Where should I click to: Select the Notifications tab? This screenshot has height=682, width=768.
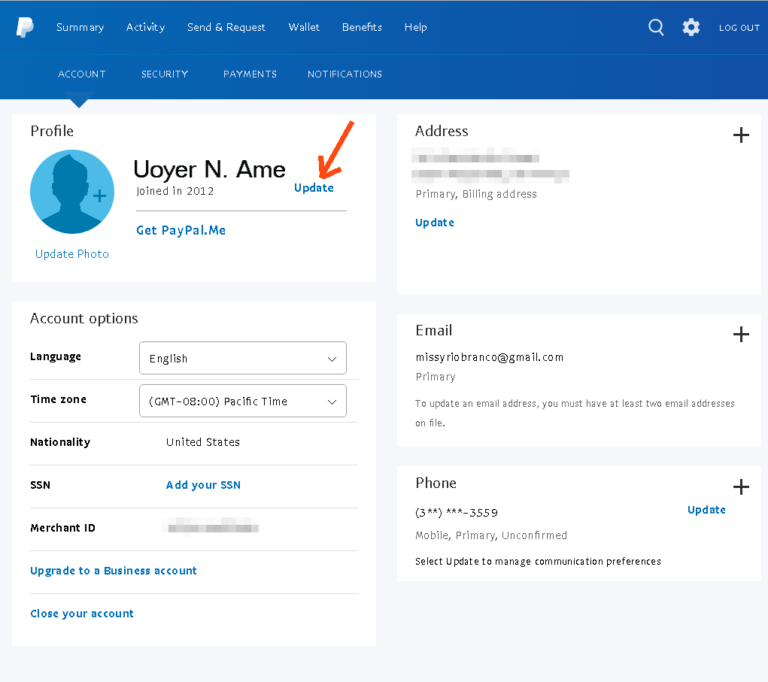(345, 74)
